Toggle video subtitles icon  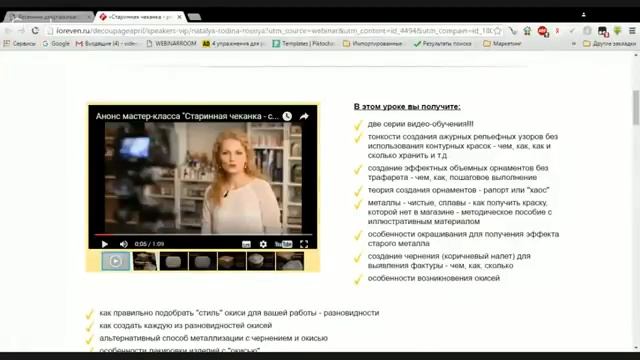[x=246, y=244]
